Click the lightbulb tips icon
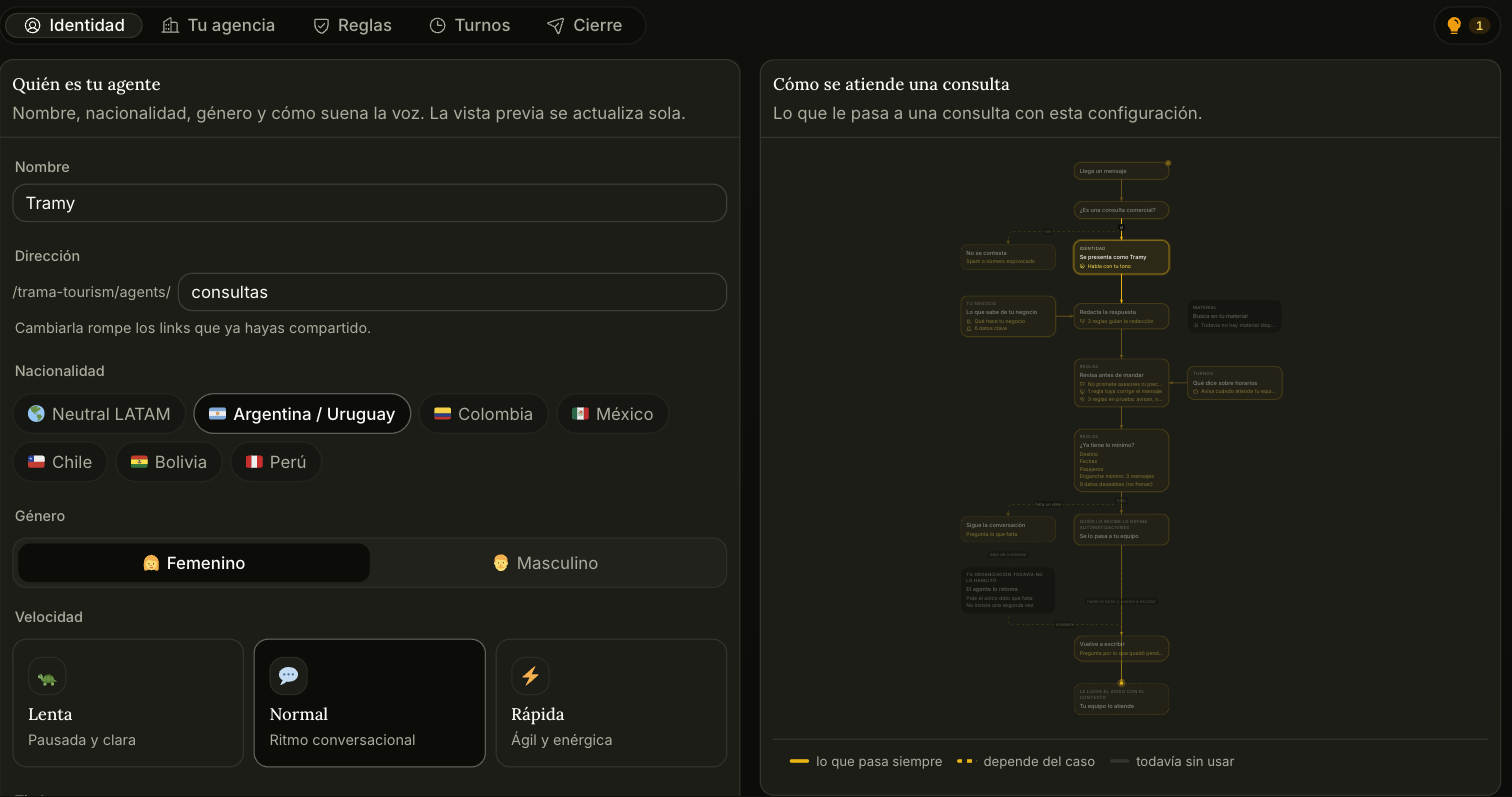The height and width of the screenshot is (797, 1512). [x=1454, y=26]
